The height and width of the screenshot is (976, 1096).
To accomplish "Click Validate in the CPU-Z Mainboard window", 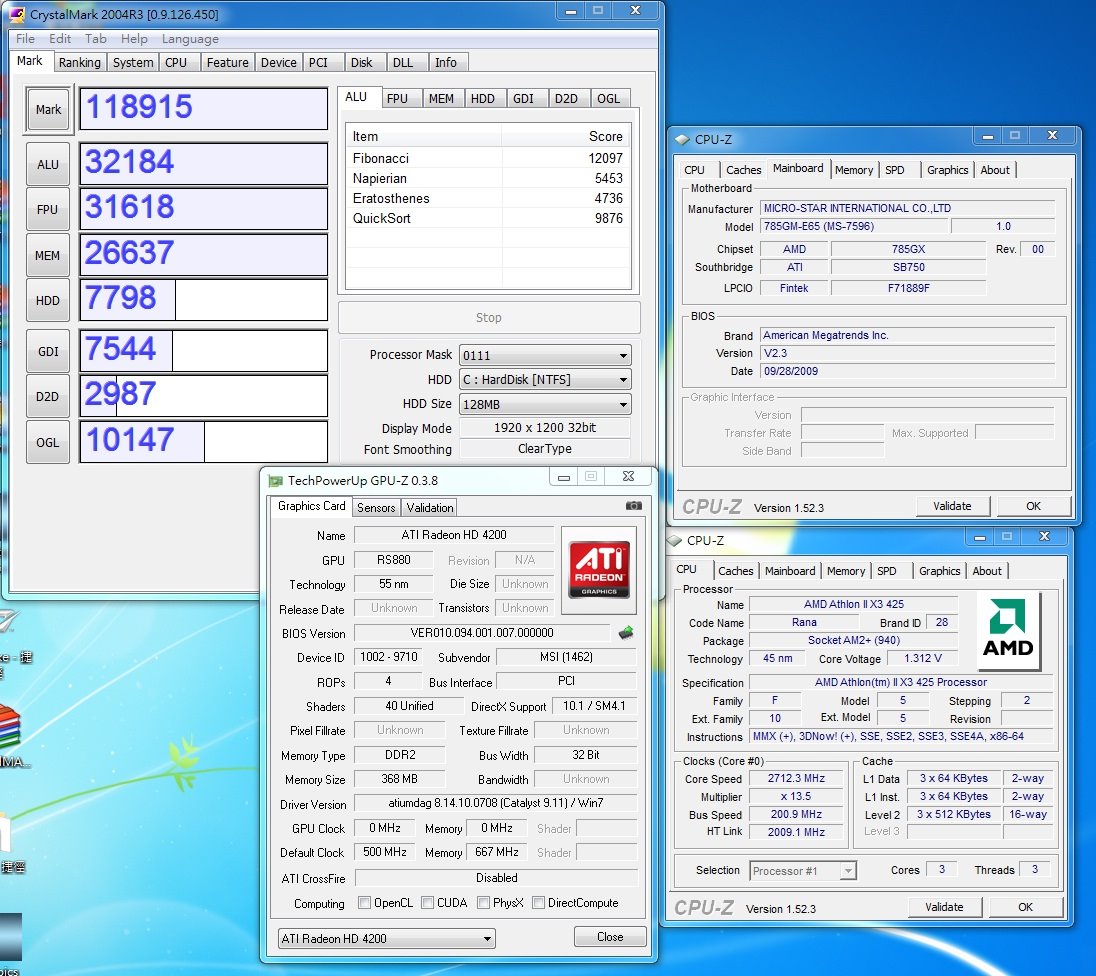I will (x=952, y=505).
